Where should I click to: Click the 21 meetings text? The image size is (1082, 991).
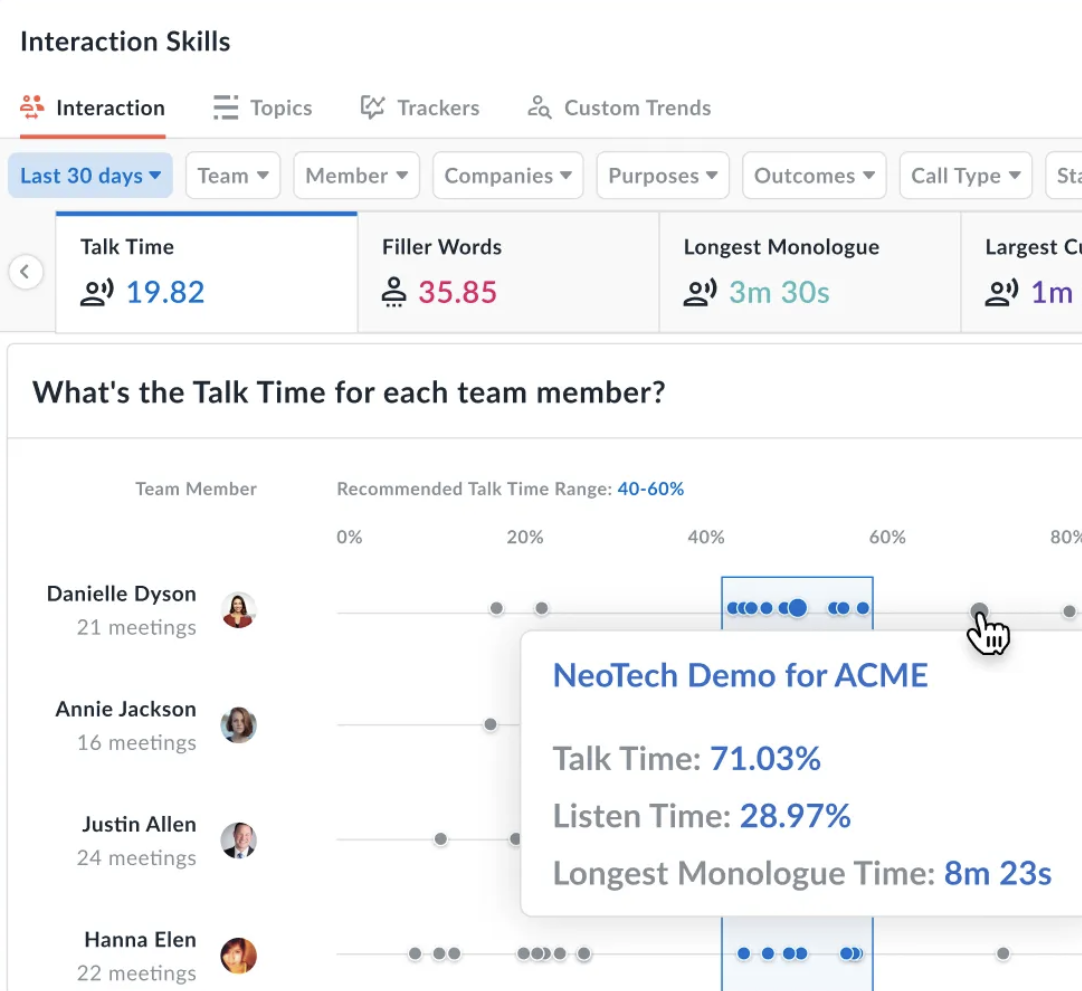tap(137, 627)
